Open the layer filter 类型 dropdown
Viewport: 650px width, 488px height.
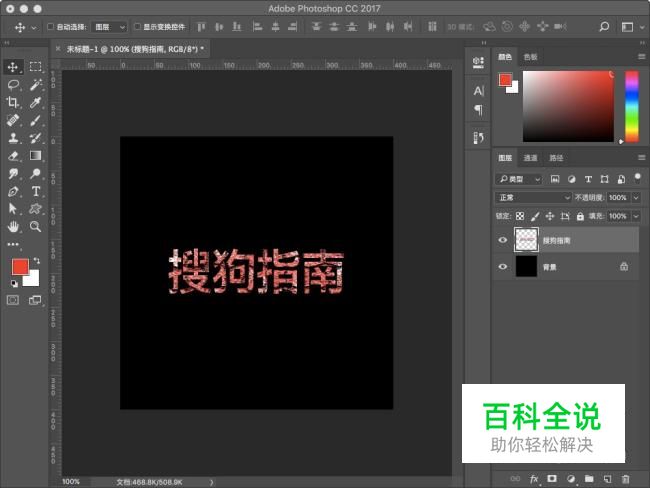519,179
